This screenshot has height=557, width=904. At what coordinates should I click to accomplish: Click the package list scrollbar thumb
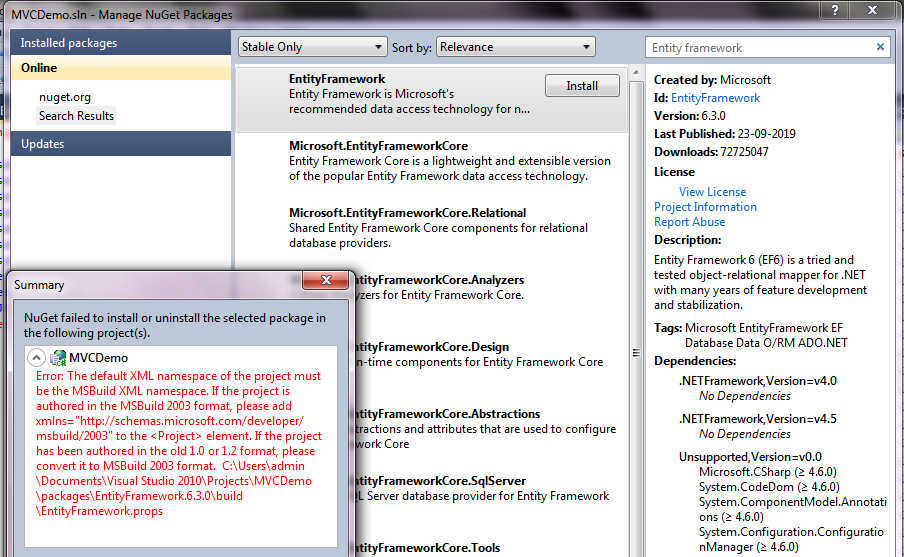[636, 352]
